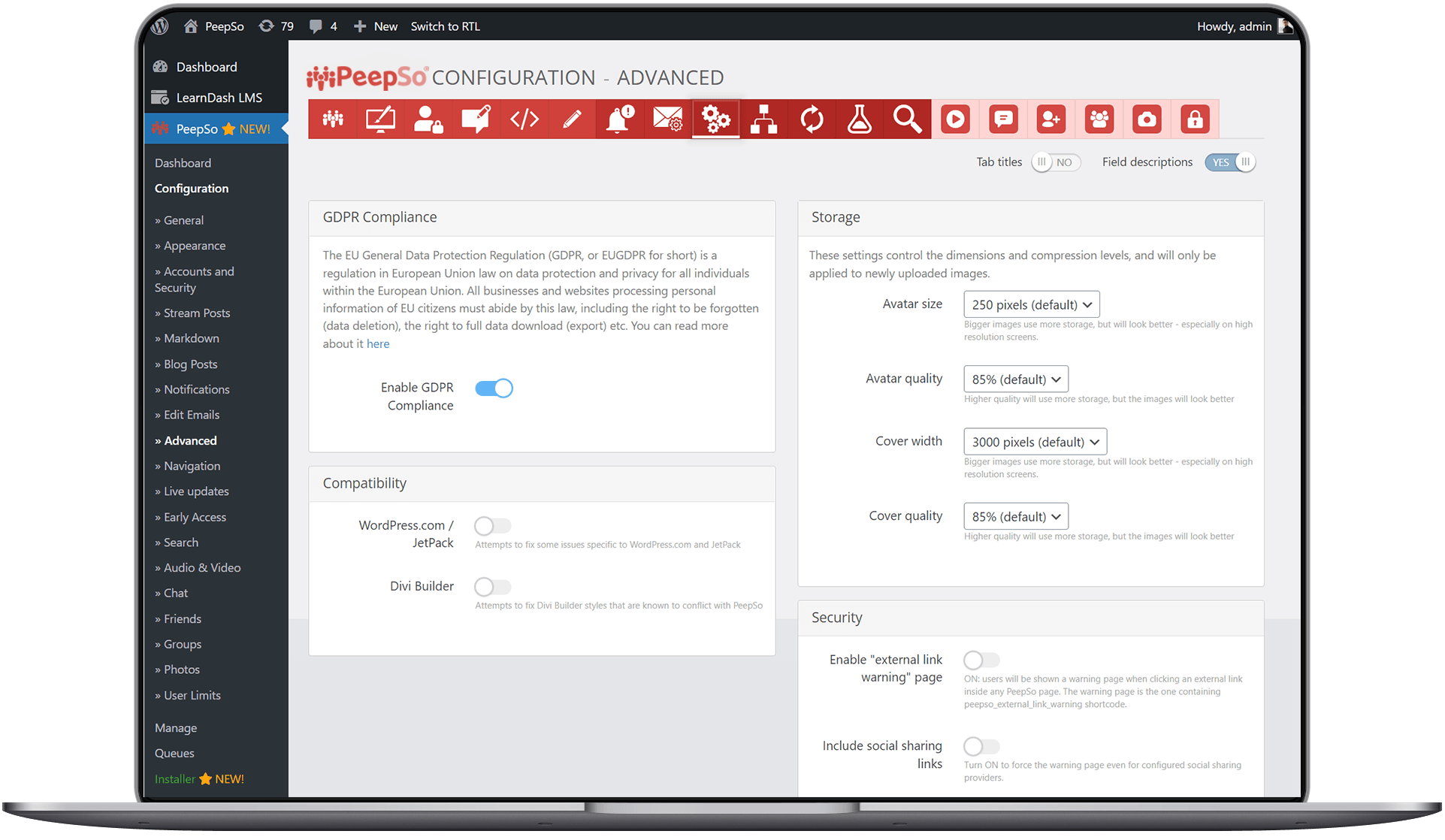Open LearnDash LMS sidebar menu
The width and height of the screenshot is (1445, 840).
click(216, 98)
